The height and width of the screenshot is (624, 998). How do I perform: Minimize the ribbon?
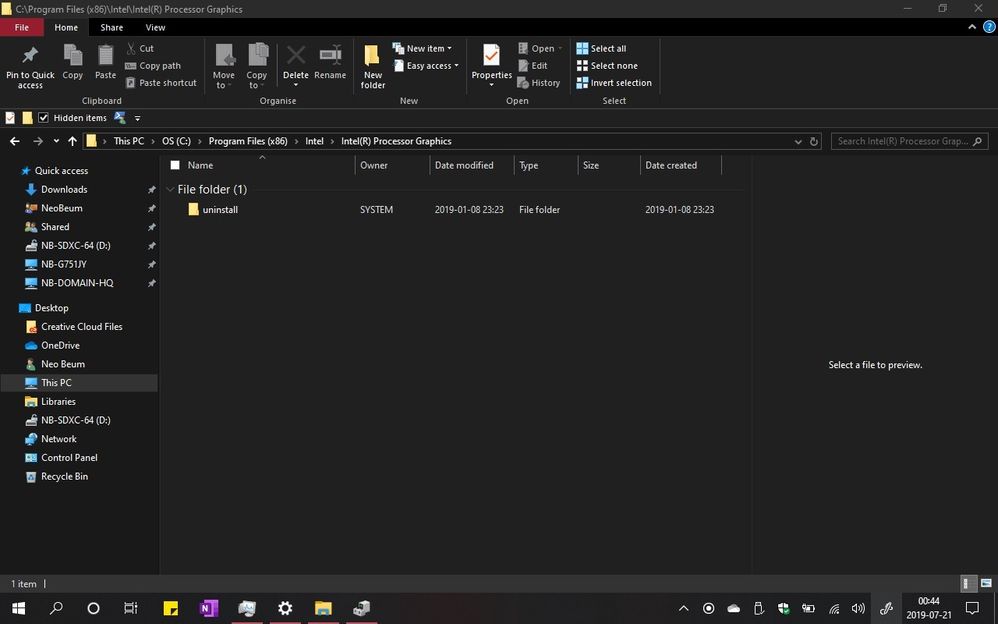point(972,27)
